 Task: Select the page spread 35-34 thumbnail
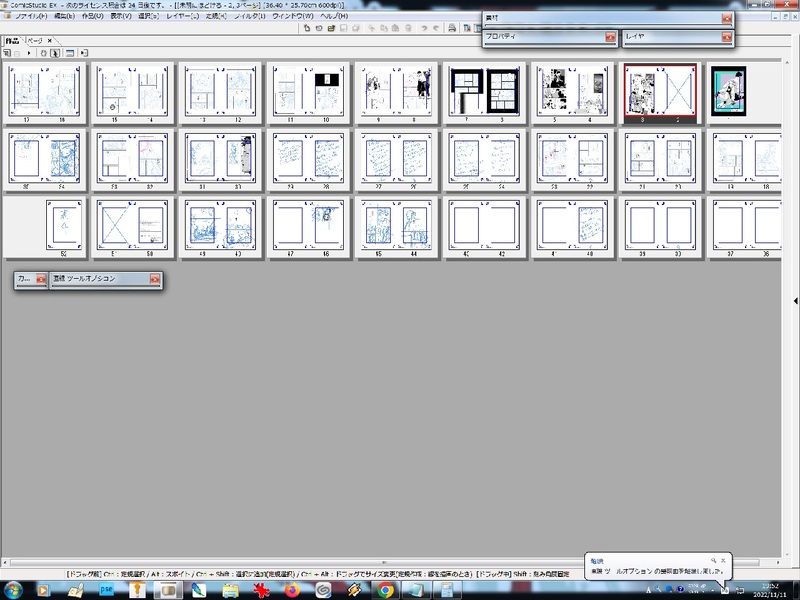coord(44,160)
